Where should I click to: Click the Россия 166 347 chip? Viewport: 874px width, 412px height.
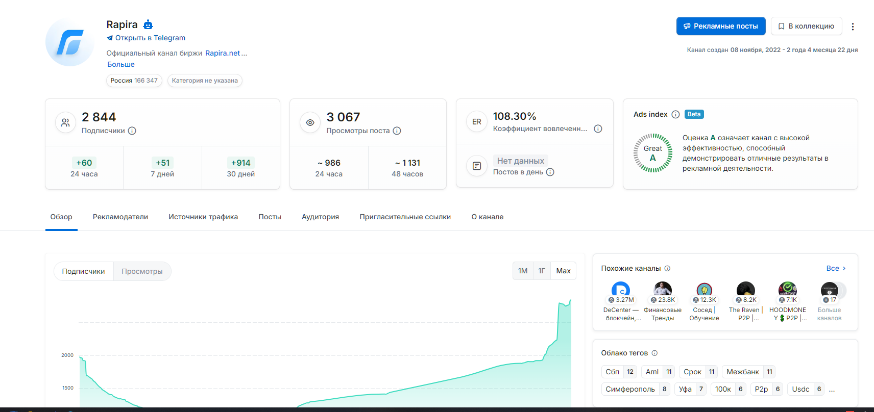coord(134,81)
